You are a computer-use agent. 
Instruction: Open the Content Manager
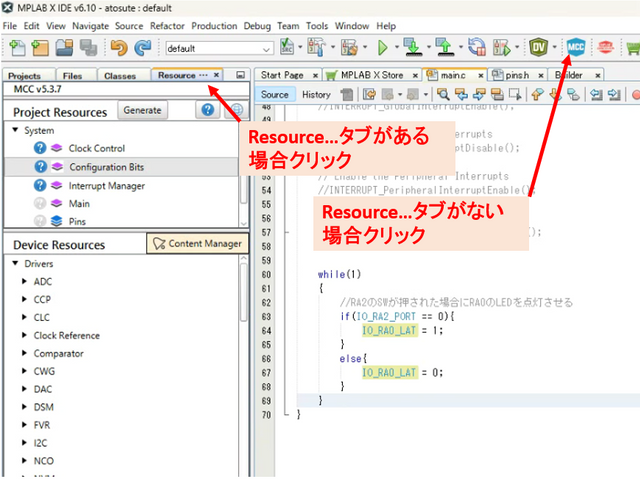click(196, 243)
